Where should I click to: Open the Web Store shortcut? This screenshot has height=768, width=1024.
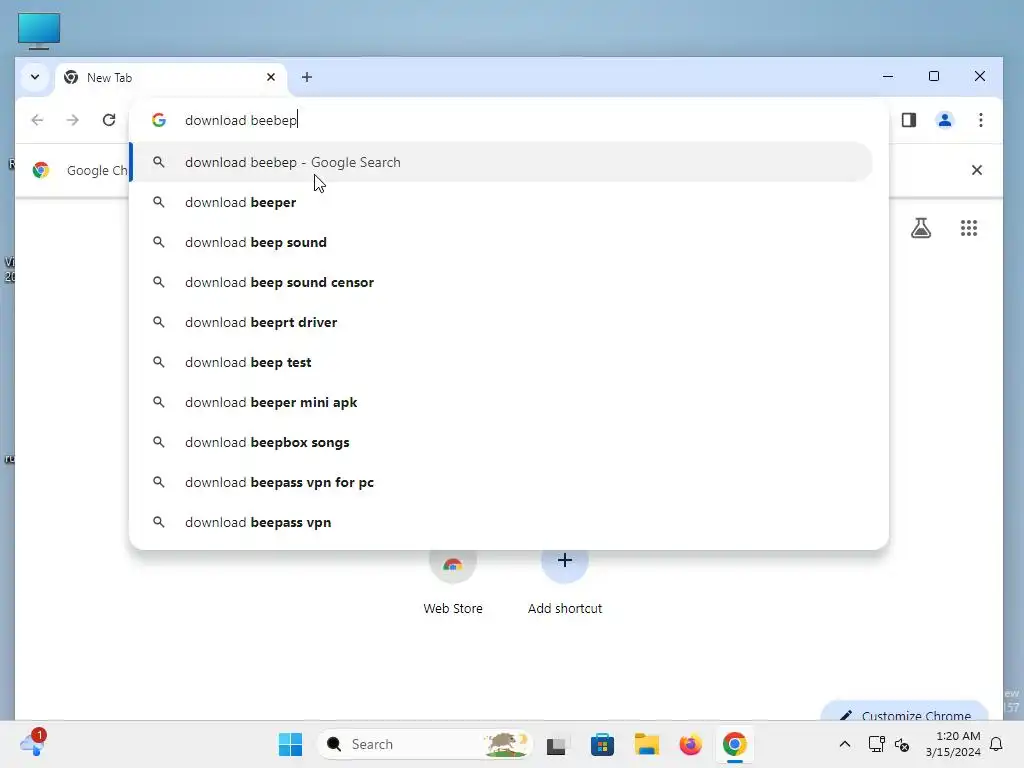click(x=453, y=582)
